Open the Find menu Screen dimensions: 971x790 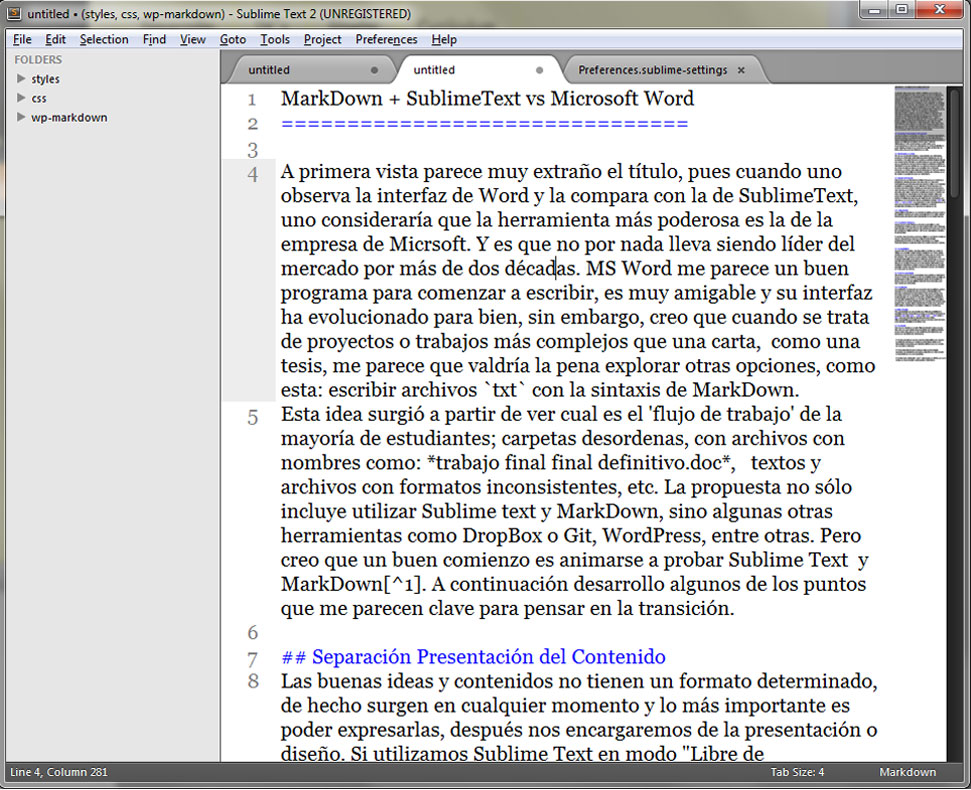154,39
